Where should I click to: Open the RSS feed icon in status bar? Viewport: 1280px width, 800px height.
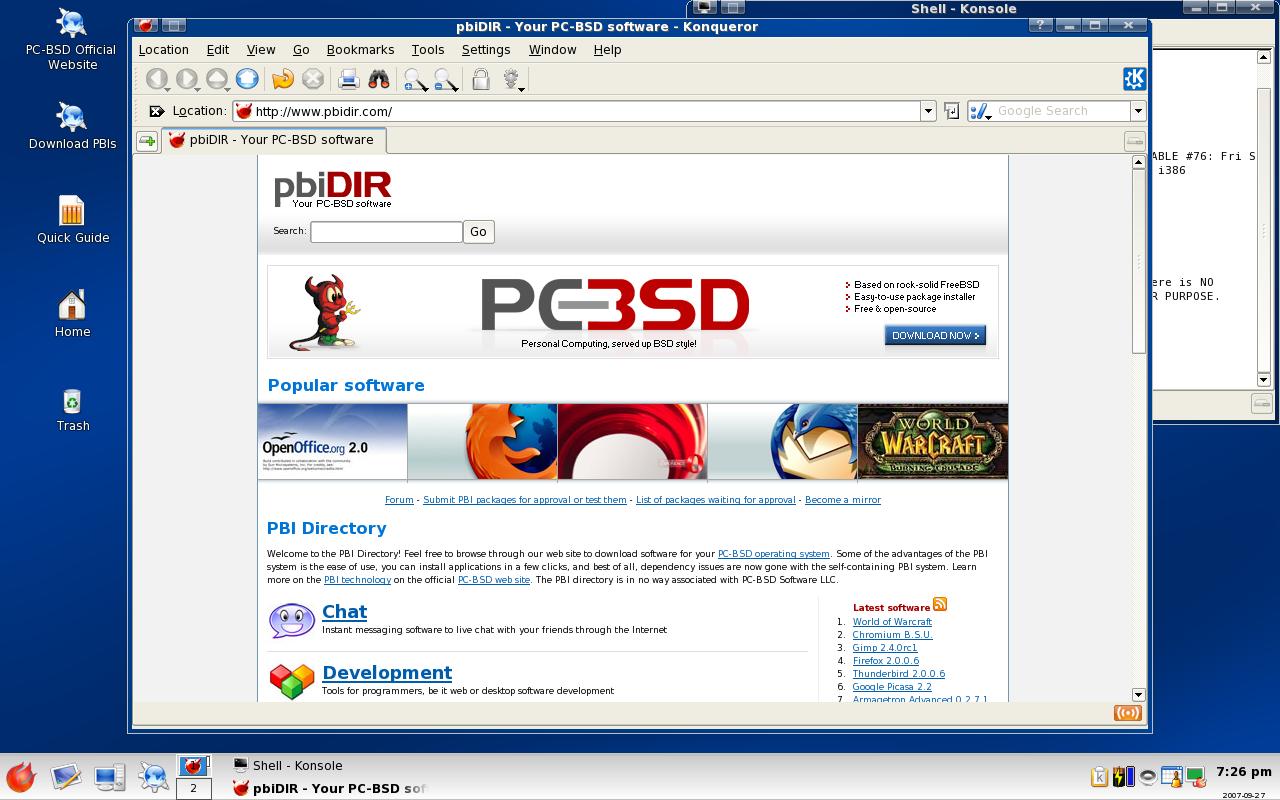tap(1127, 713)
